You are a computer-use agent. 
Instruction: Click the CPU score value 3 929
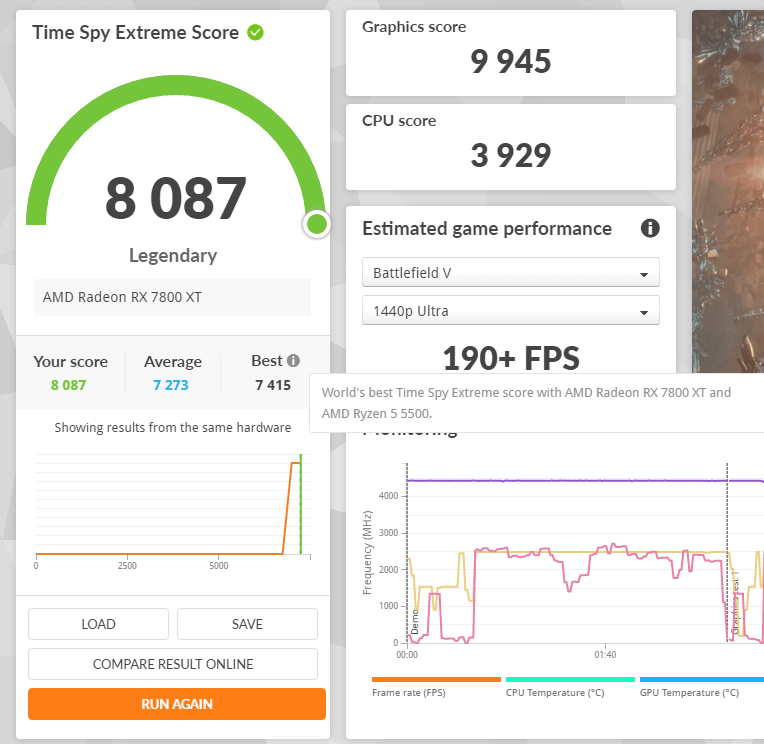511,156
